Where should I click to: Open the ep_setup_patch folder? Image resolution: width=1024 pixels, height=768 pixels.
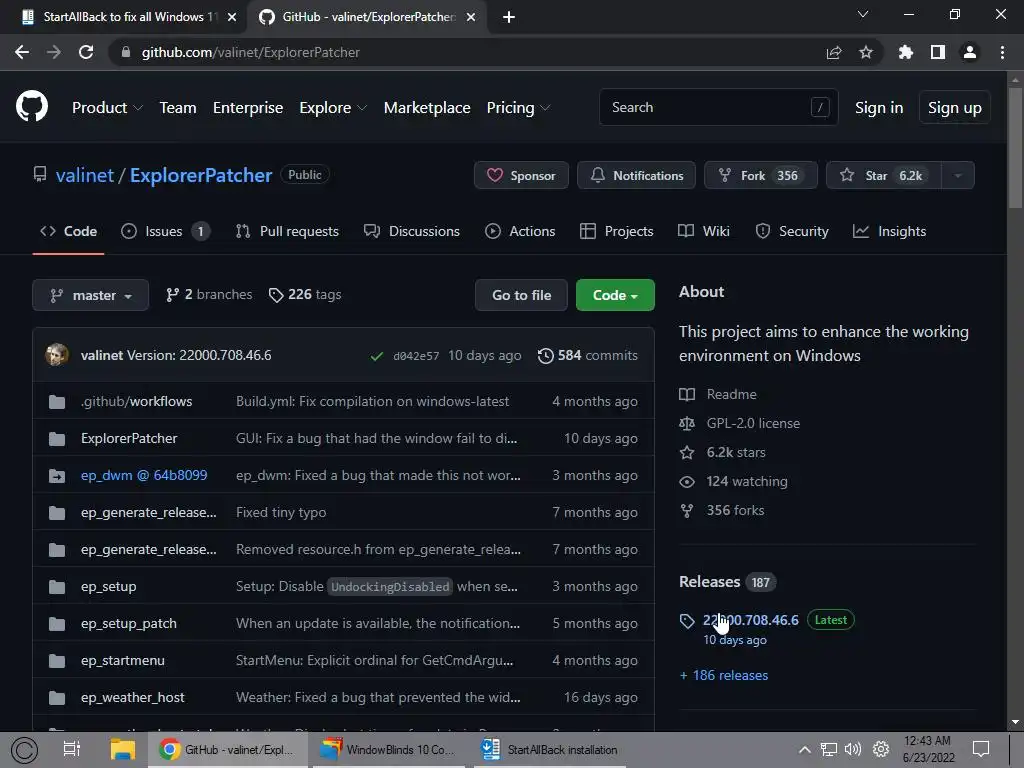coord(129,623)
